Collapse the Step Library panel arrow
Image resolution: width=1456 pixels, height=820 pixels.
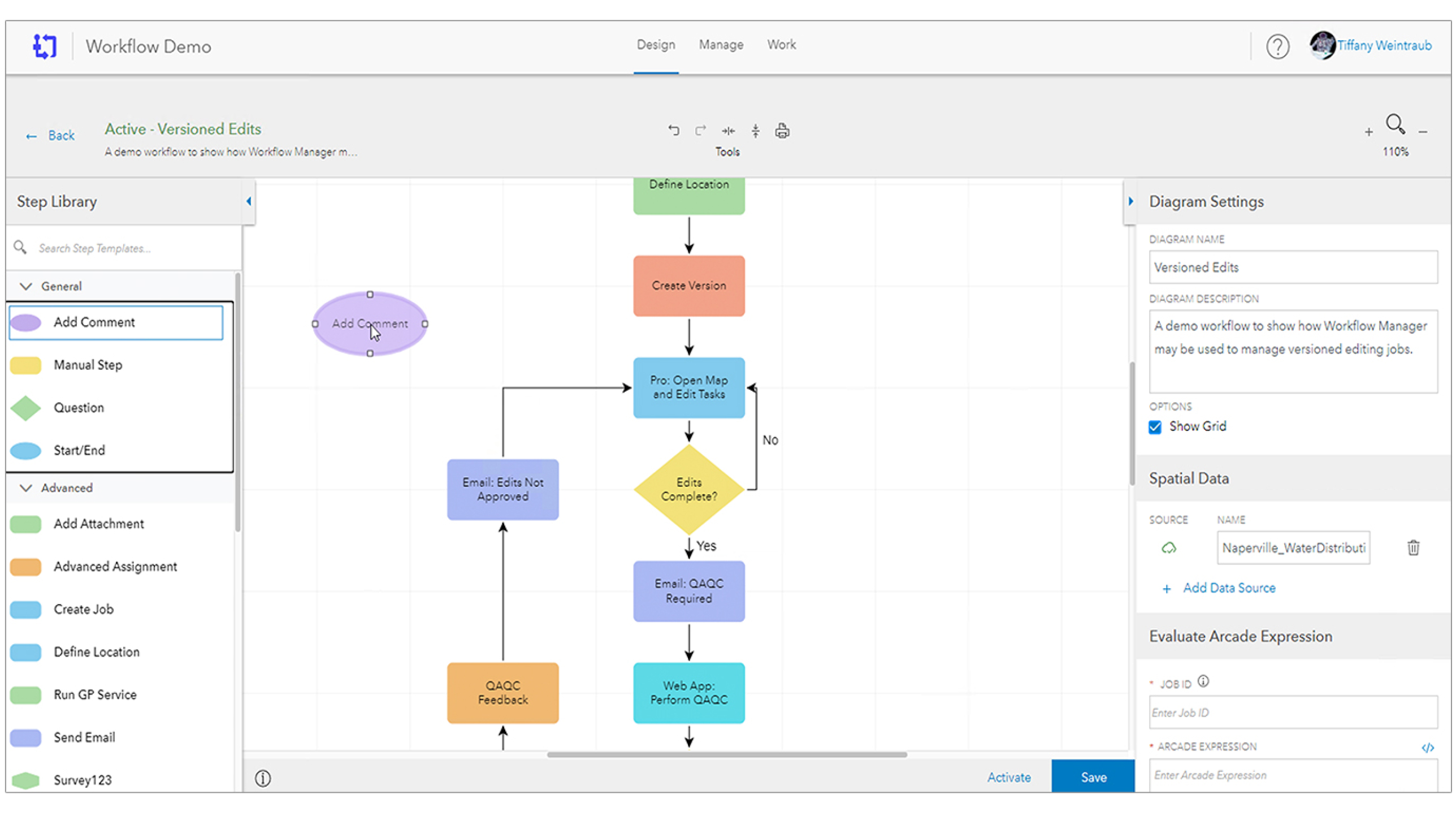coord(249,201)
